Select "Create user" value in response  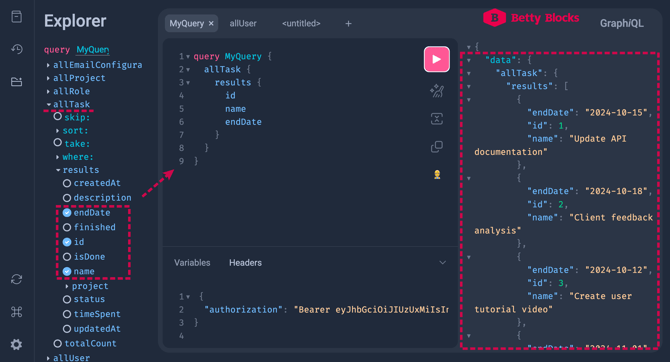coord(600,296)
